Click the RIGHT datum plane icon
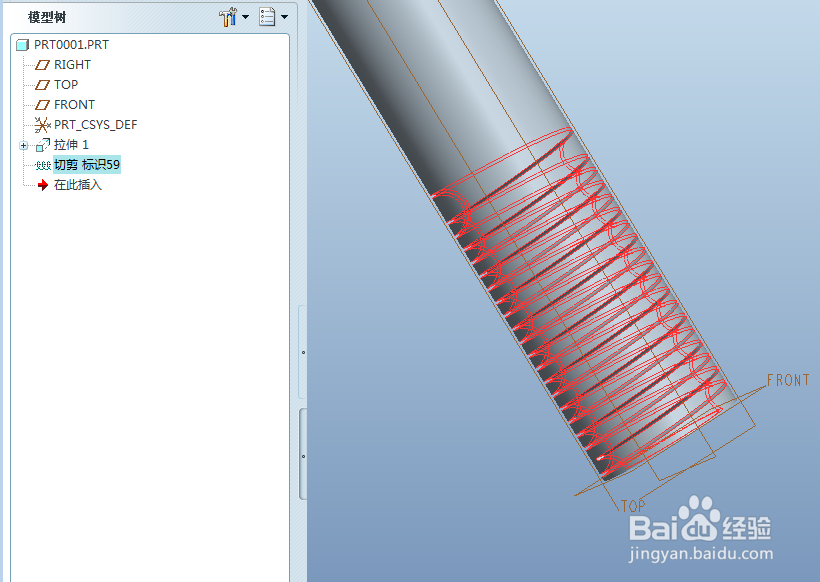The image size is (820, 582). coord(42,65)
